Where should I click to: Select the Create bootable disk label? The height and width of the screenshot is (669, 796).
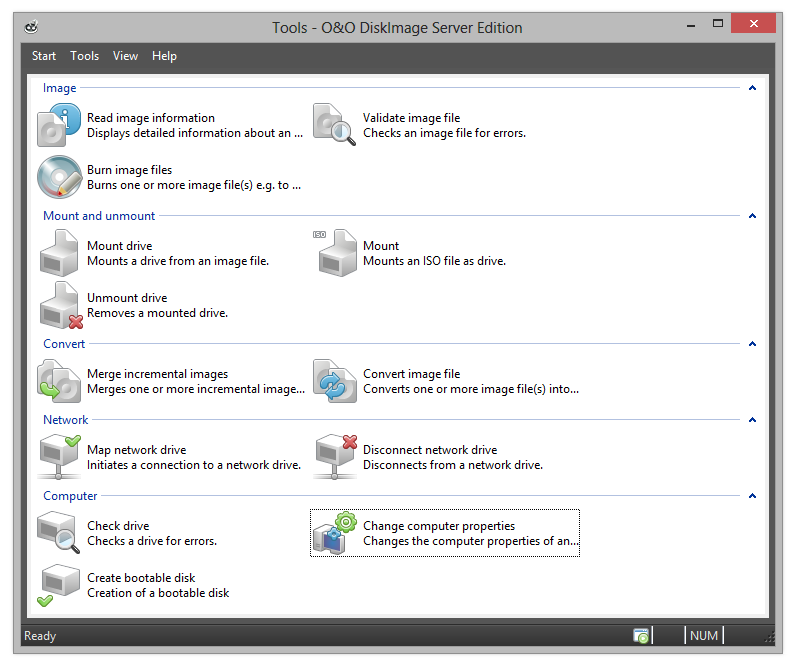coord(141,578)
